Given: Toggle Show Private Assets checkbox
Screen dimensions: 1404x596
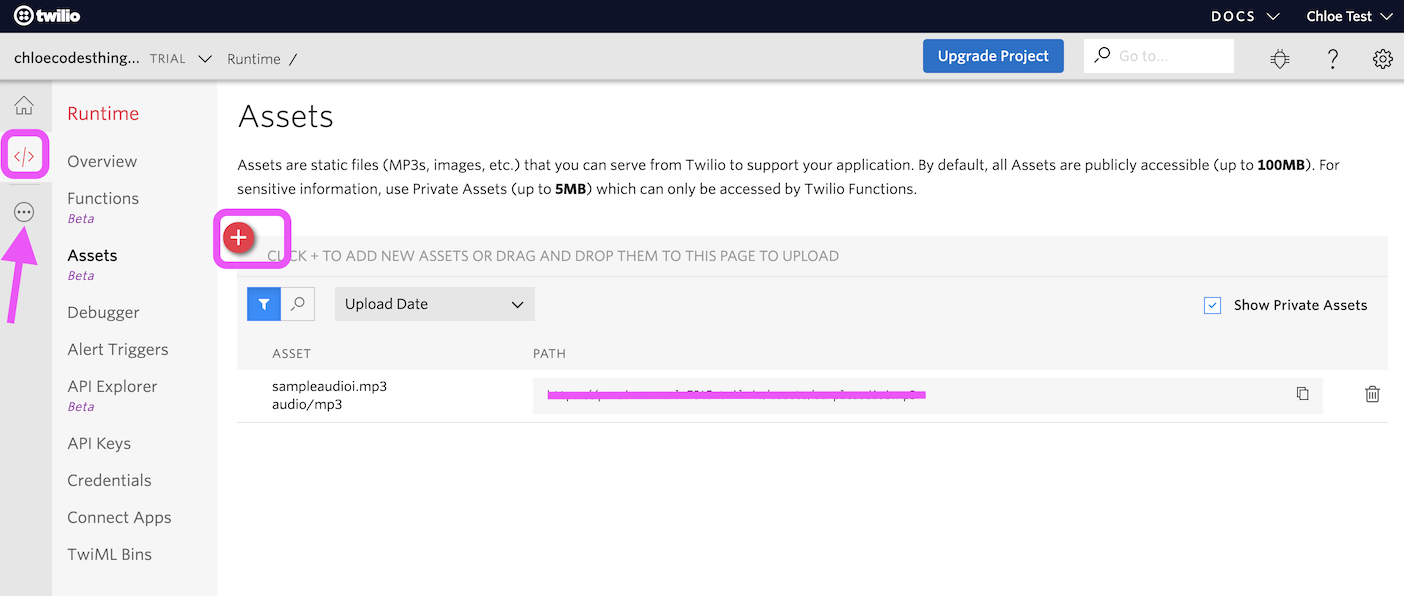Looking at the screenshot, I should (x=1213, y=305).
